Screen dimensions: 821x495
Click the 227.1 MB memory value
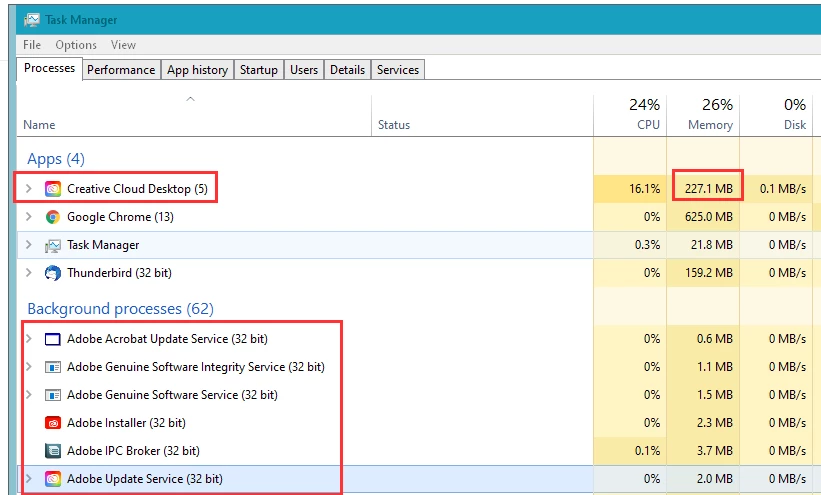[708, 189]
